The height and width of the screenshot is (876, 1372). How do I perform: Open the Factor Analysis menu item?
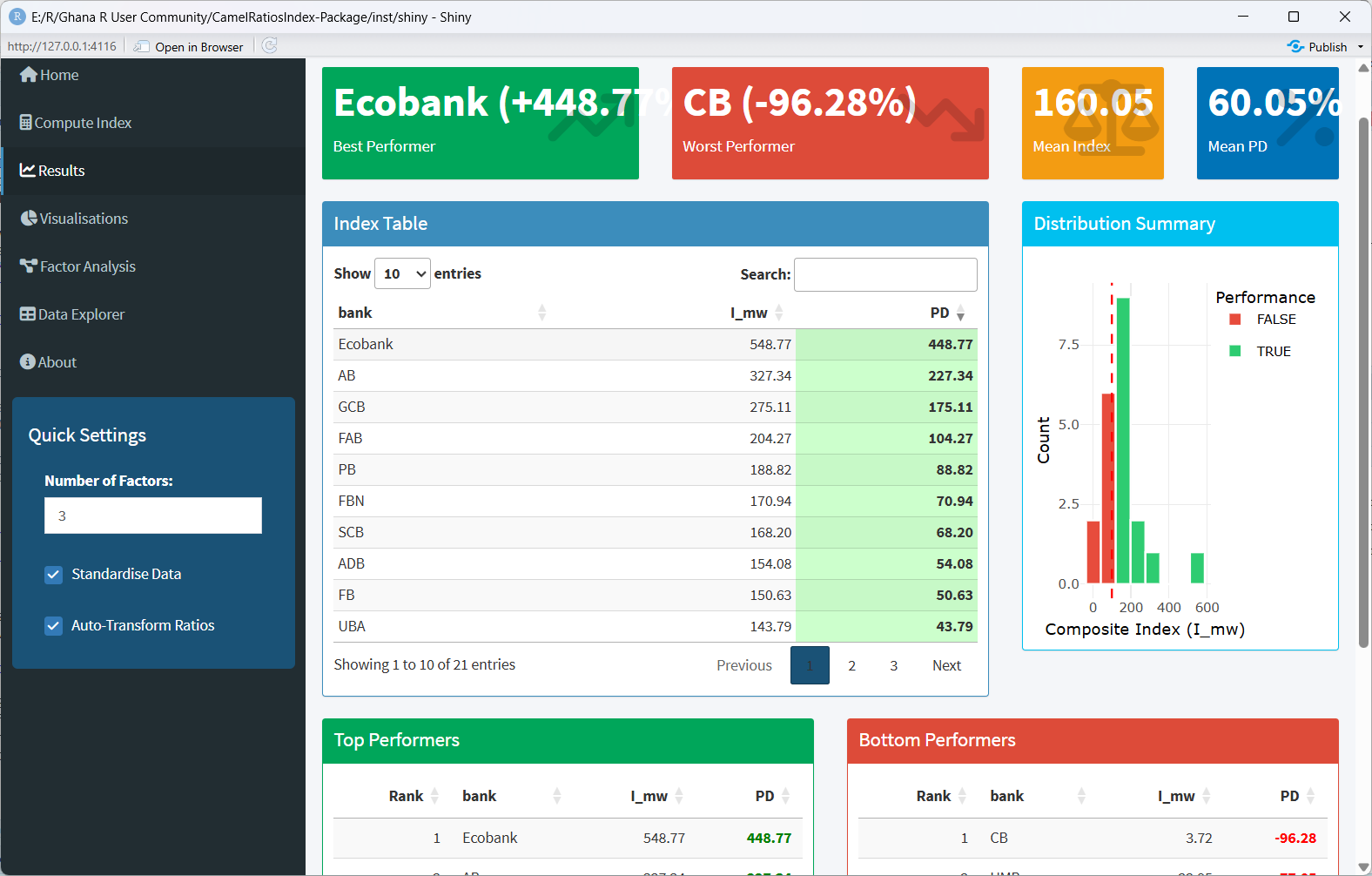pos(153,266)
